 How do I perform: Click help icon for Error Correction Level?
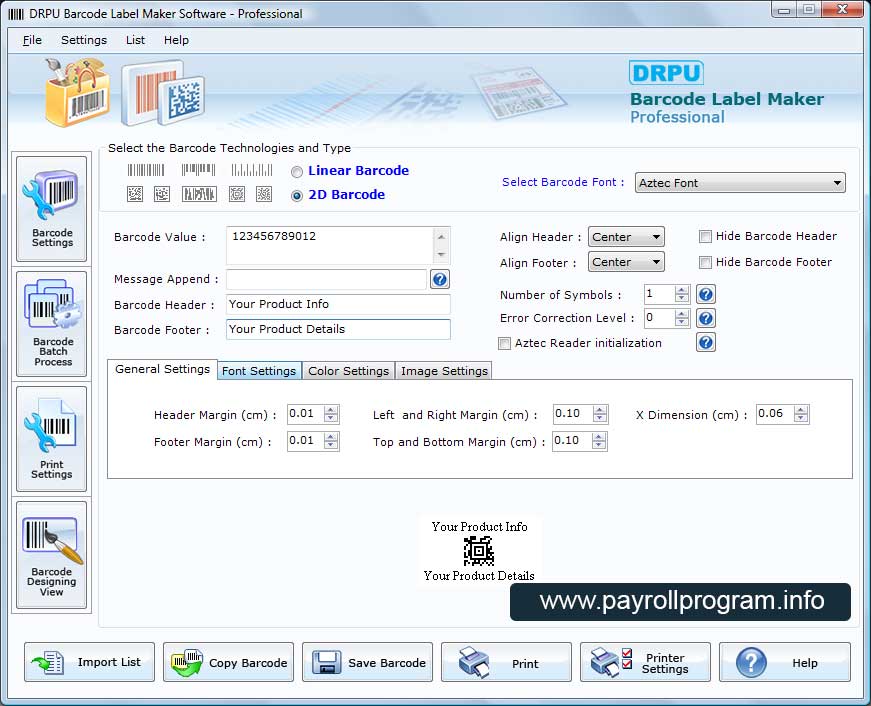705,318
